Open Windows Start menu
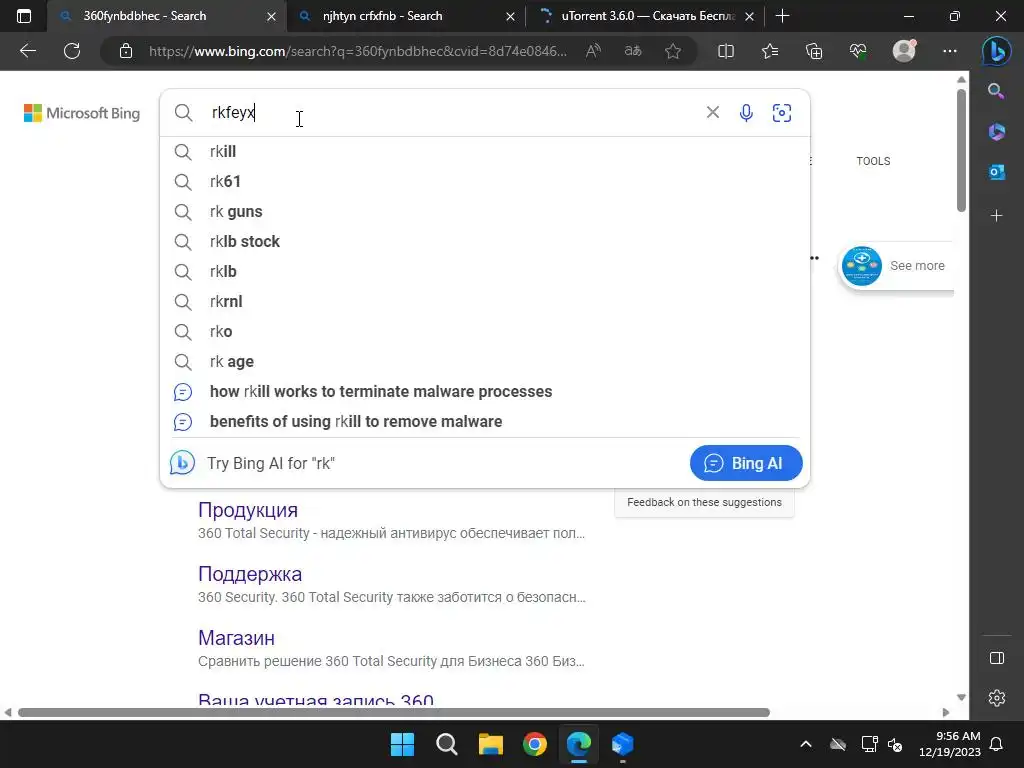1024x768 pixels. click(402, 744)
